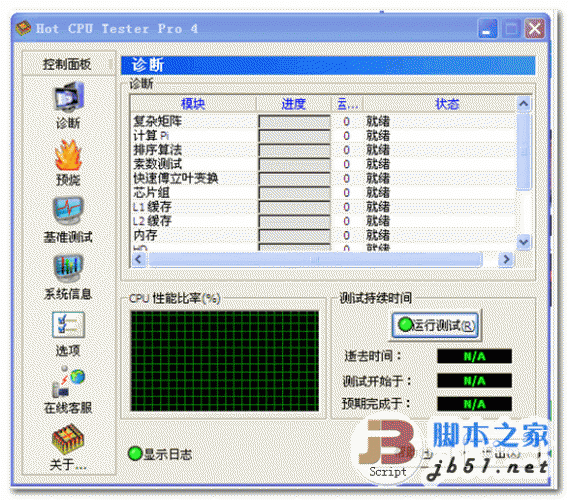Sort by the 进度 column header

click(x=294, y=104)
